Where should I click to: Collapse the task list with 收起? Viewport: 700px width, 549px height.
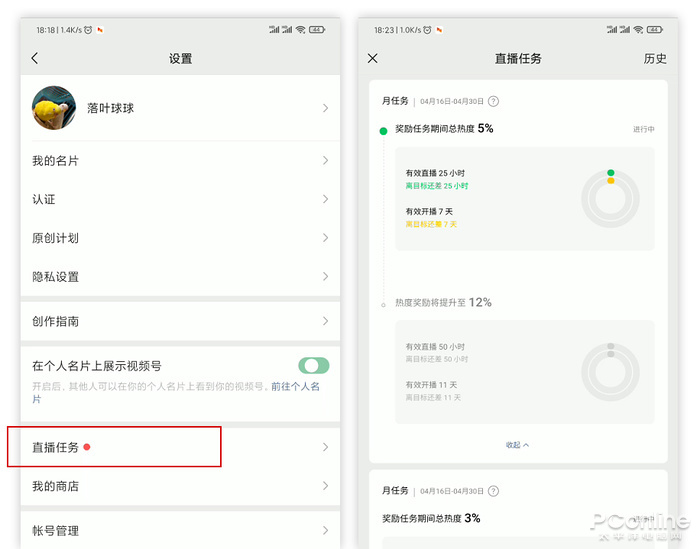pyautogui.click(x=517, y=445)
